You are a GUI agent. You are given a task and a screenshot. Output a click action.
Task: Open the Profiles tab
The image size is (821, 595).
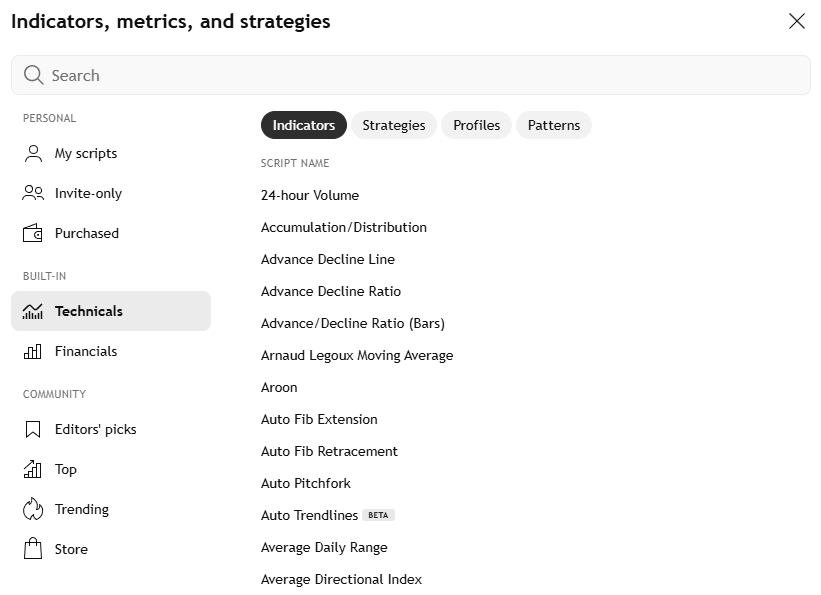476,125
